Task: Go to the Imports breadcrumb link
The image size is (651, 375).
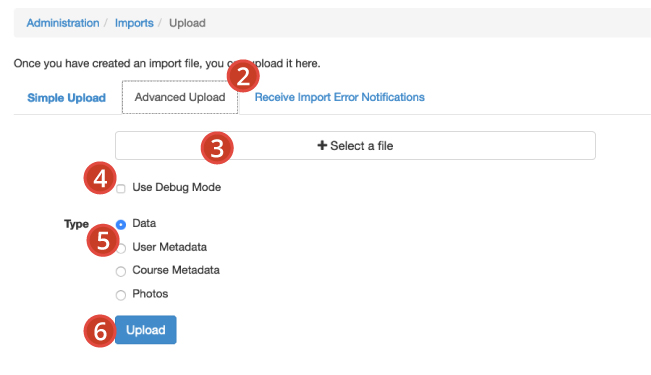Action: (x=134, y=23)
